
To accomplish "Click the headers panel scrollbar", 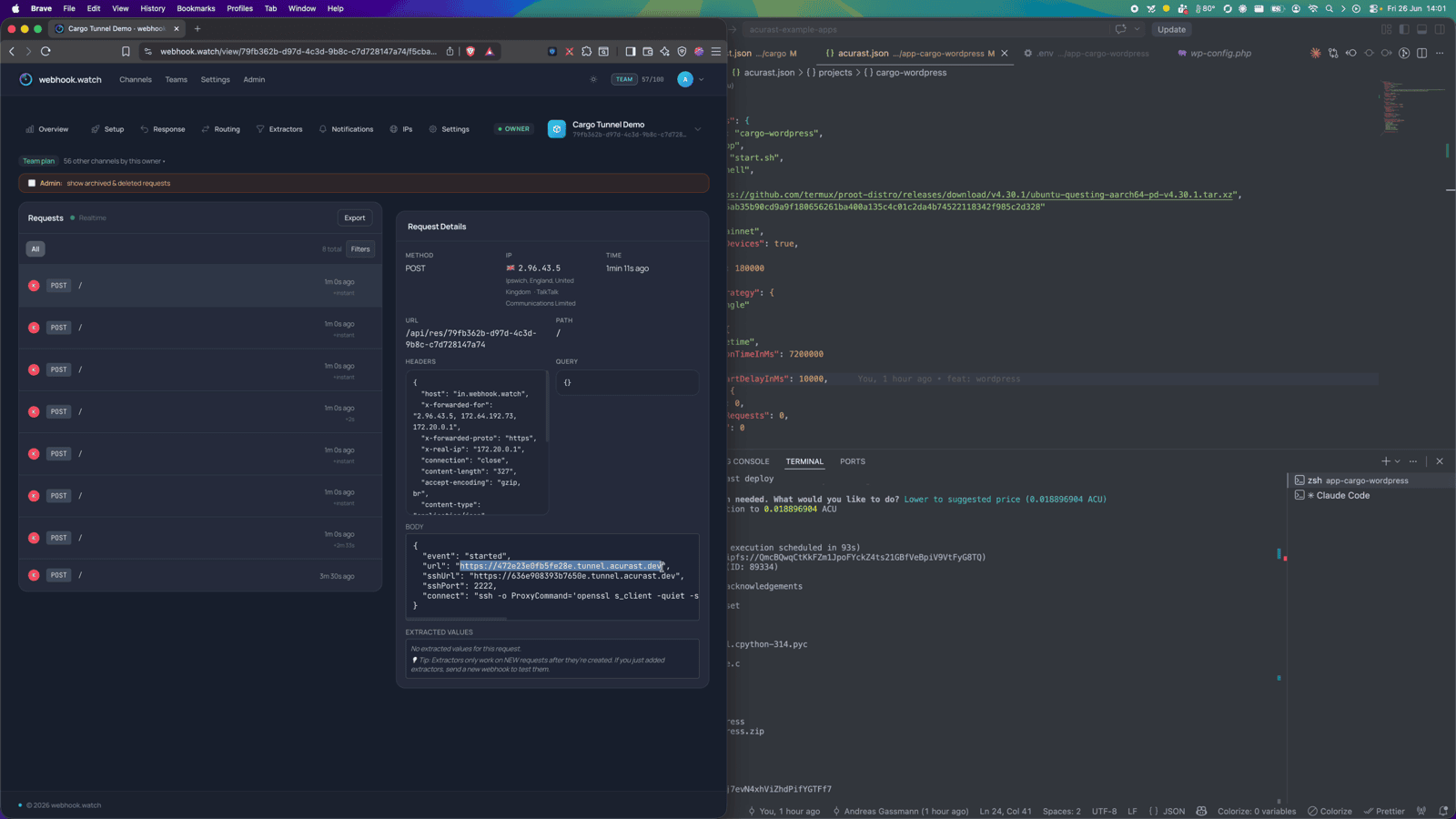I will [x=547, y=406].
